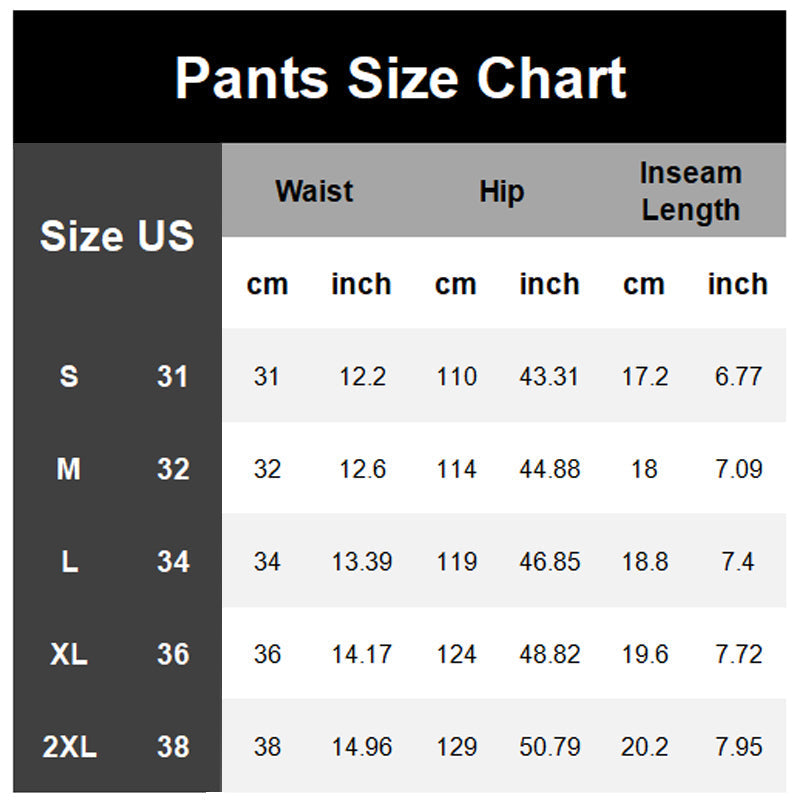Select the M size label
The height and width of the screenshot is (800, 800).
(x=69, y=469)
